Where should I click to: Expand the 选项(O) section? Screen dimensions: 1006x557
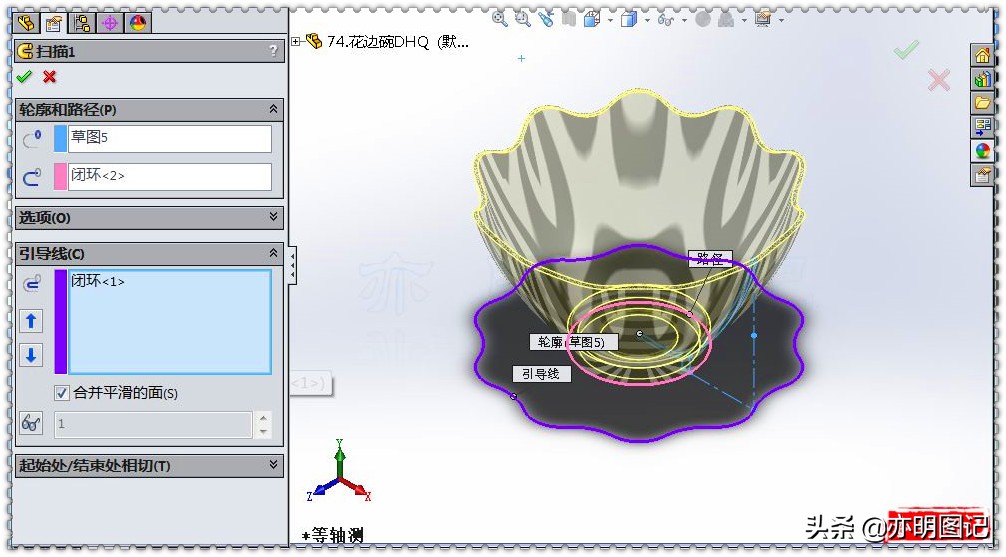[x=273, y=217]
